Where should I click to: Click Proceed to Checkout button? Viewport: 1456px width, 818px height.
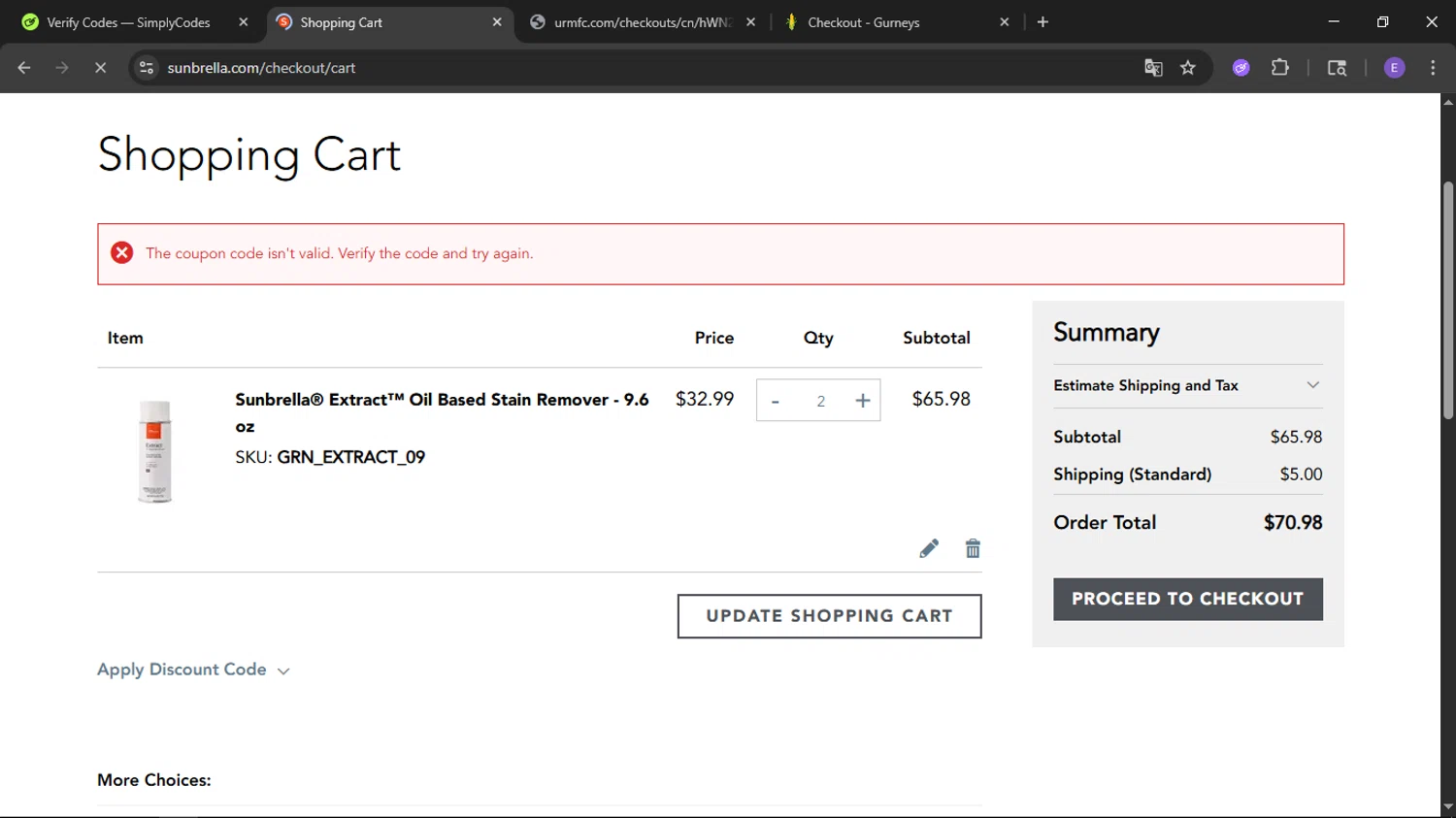(1188, 600)
